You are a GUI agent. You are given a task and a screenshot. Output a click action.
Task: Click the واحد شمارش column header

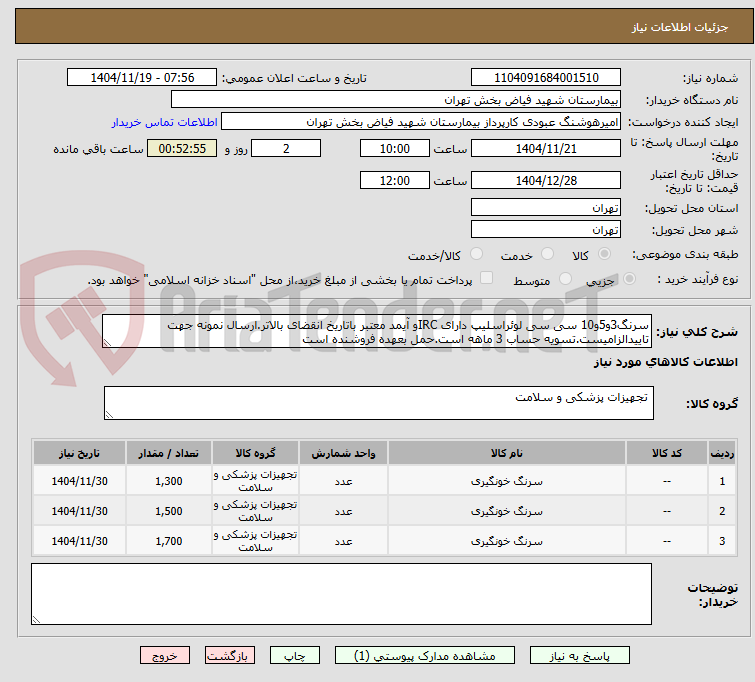tap(343, 453)
